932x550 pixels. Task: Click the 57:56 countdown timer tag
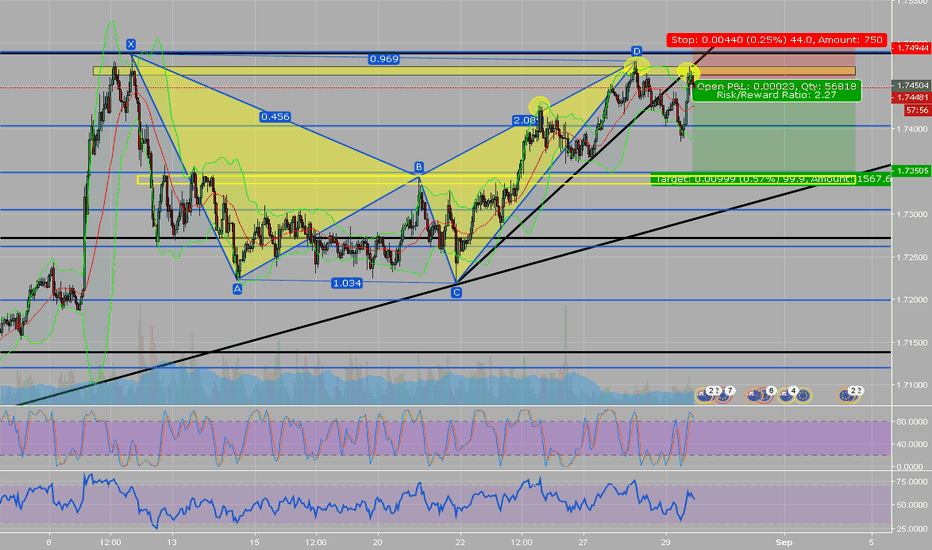(917, 110)
